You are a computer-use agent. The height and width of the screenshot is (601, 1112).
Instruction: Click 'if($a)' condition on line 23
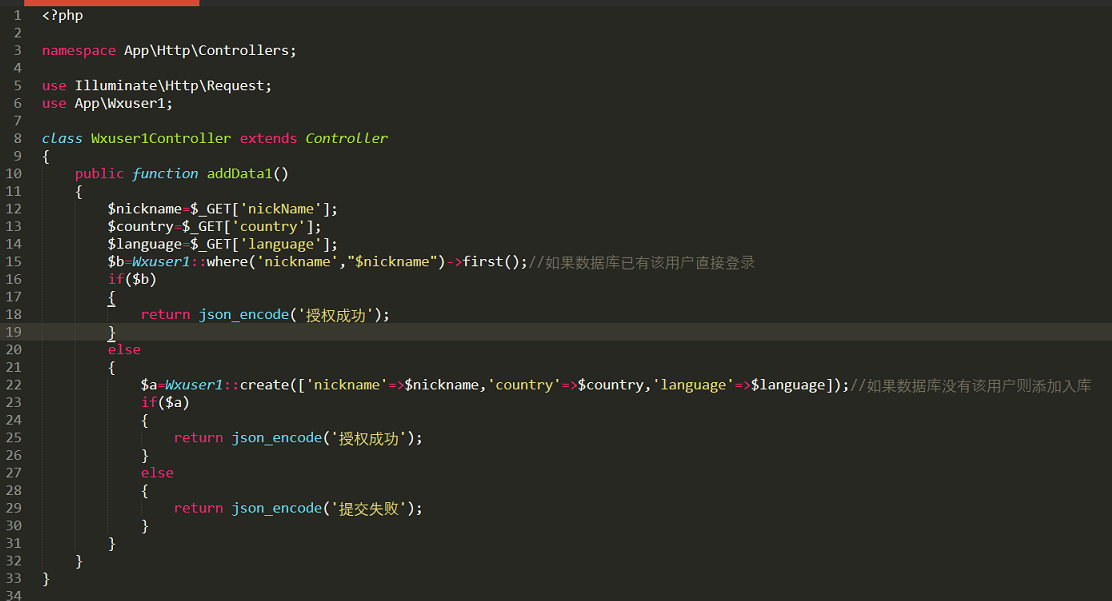click(165, 402)
